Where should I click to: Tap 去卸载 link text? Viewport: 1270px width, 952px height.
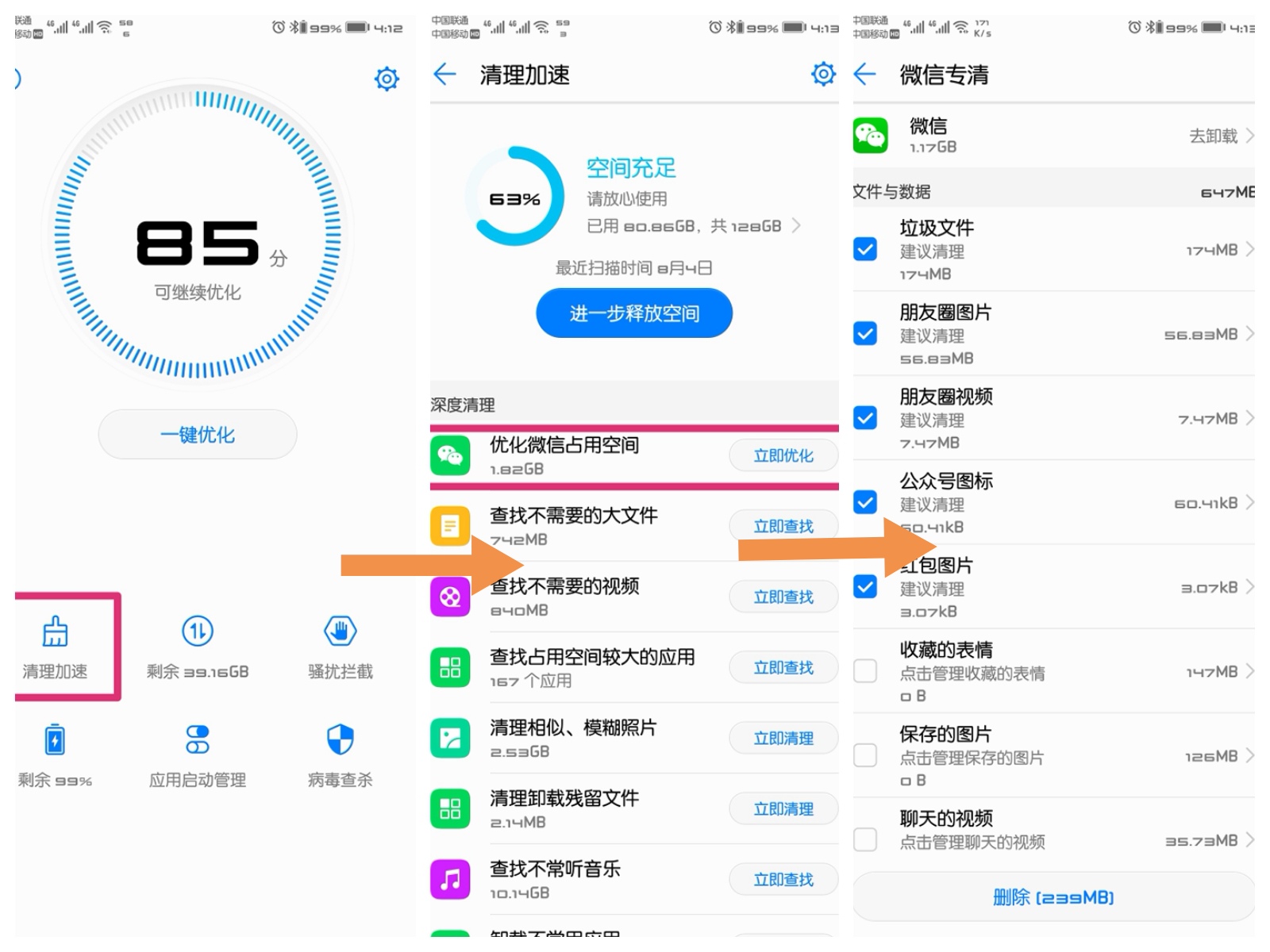[1213, 136]
